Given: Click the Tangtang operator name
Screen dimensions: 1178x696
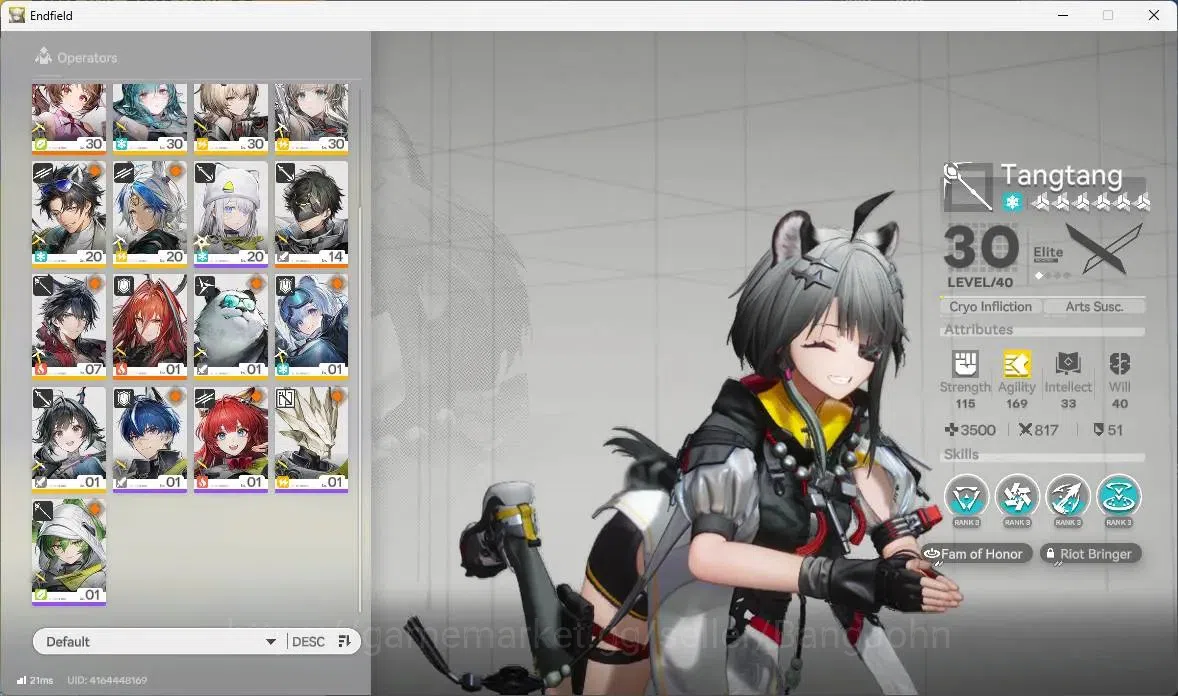Looking at the screenshot, I should (1062, 176).
